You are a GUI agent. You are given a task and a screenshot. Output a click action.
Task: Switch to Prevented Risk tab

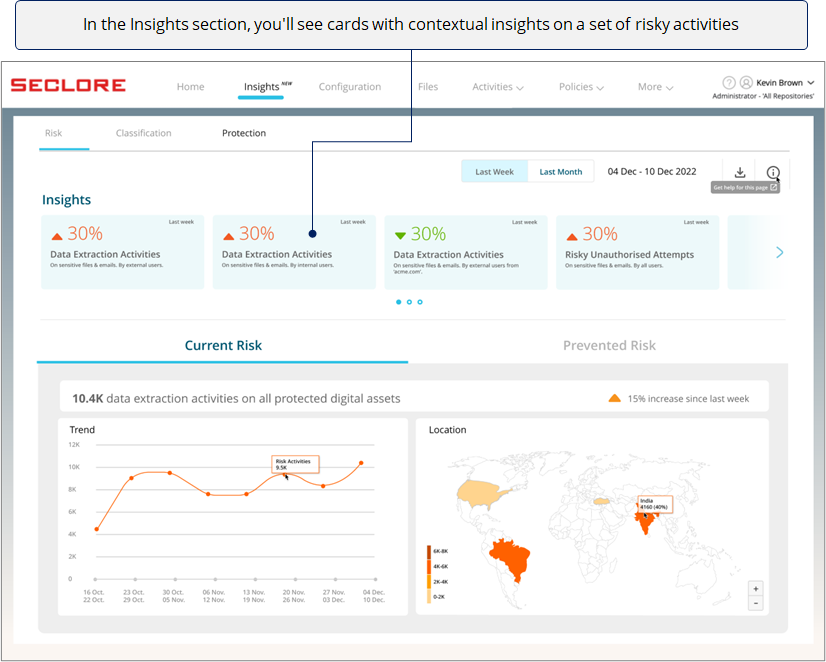[609, 345]
